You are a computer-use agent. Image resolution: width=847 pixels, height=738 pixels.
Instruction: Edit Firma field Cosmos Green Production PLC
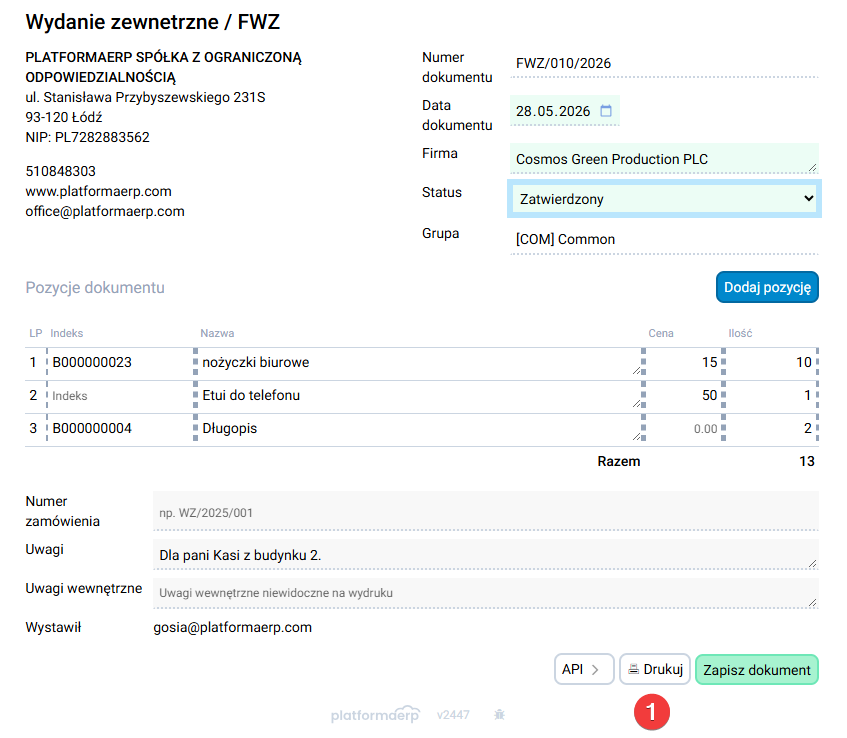[664, 159]
